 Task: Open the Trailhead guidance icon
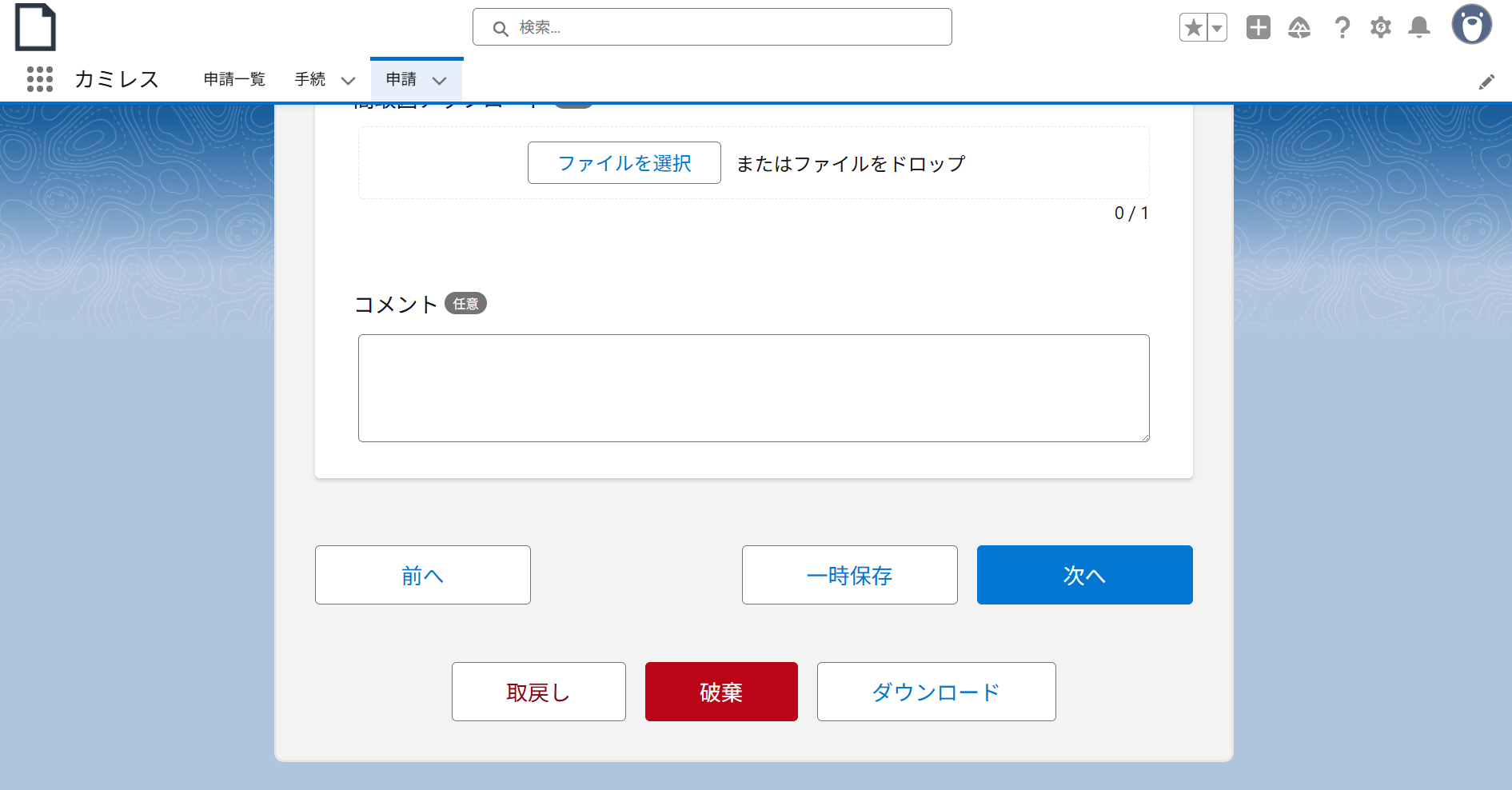pyautogui.click(x=1299, y=28)
